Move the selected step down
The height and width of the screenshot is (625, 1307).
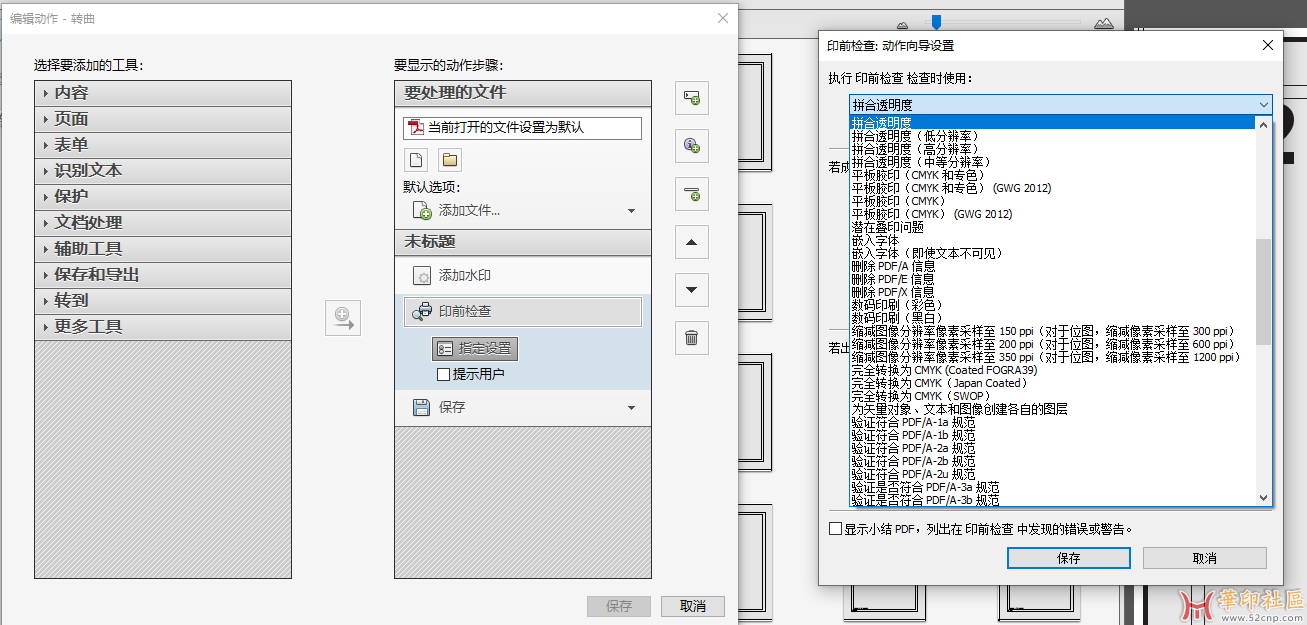tap(691, 290)
